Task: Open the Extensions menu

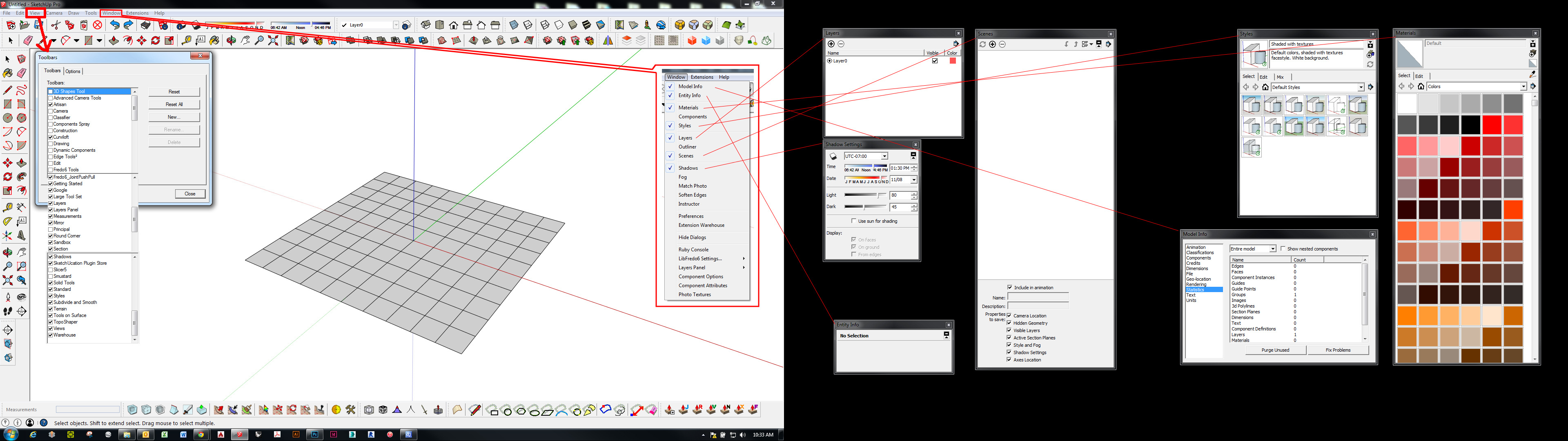Action: [137, 12]
